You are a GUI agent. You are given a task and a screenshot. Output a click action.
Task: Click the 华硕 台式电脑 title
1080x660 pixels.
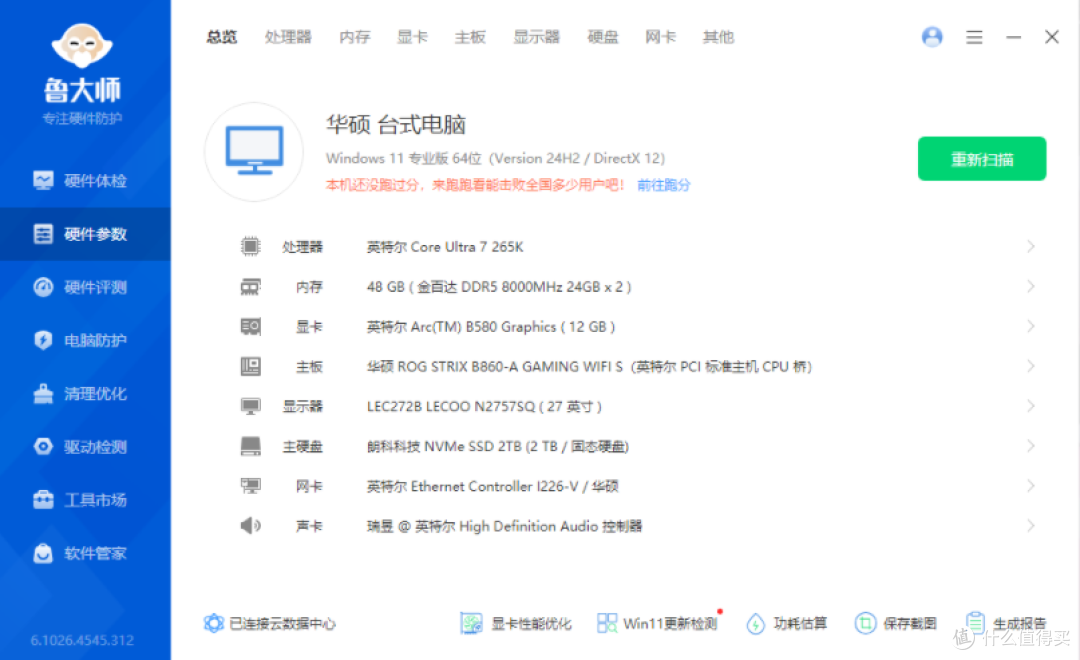tap(396, 125)
